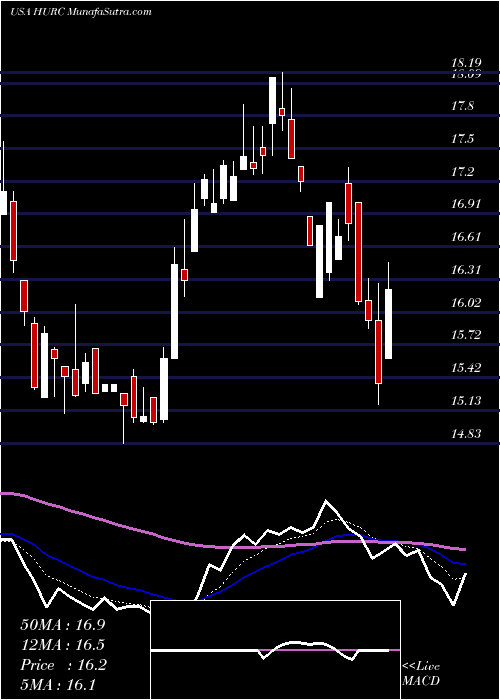
Task: Click the 12MA : 16.5 legend text
Action: click(63, 645)
